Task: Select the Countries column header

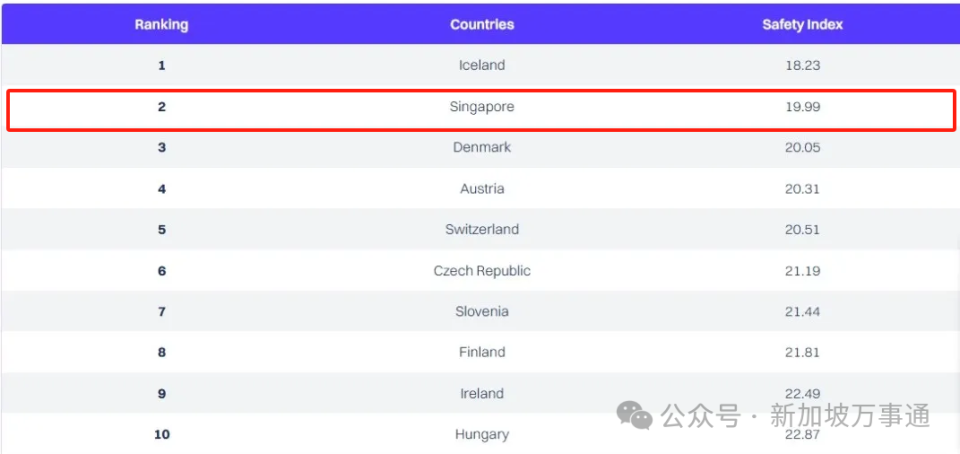Action: [482, 24]
